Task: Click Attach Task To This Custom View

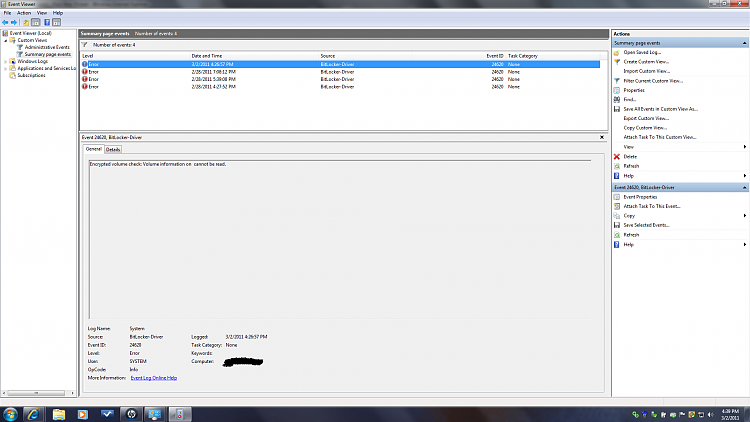Action: pos(660,137)
